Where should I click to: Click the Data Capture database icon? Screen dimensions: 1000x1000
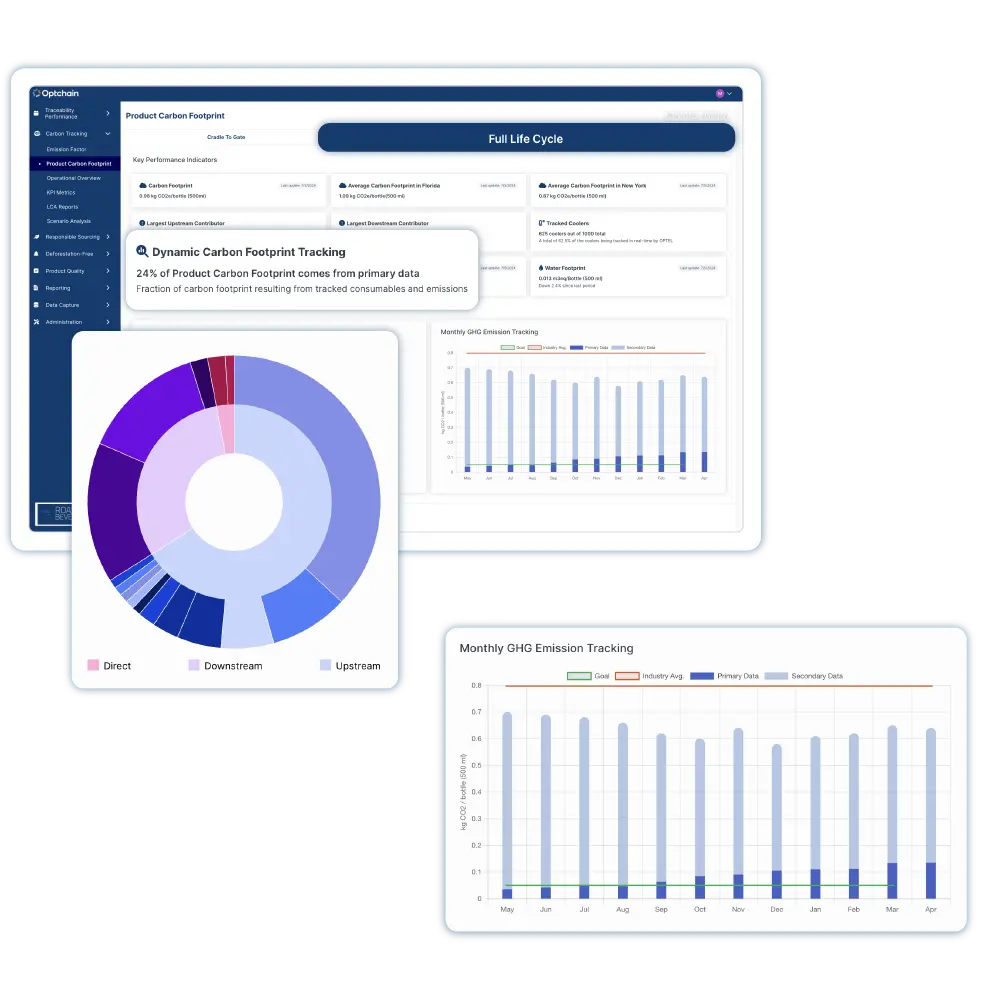(36, 305)
